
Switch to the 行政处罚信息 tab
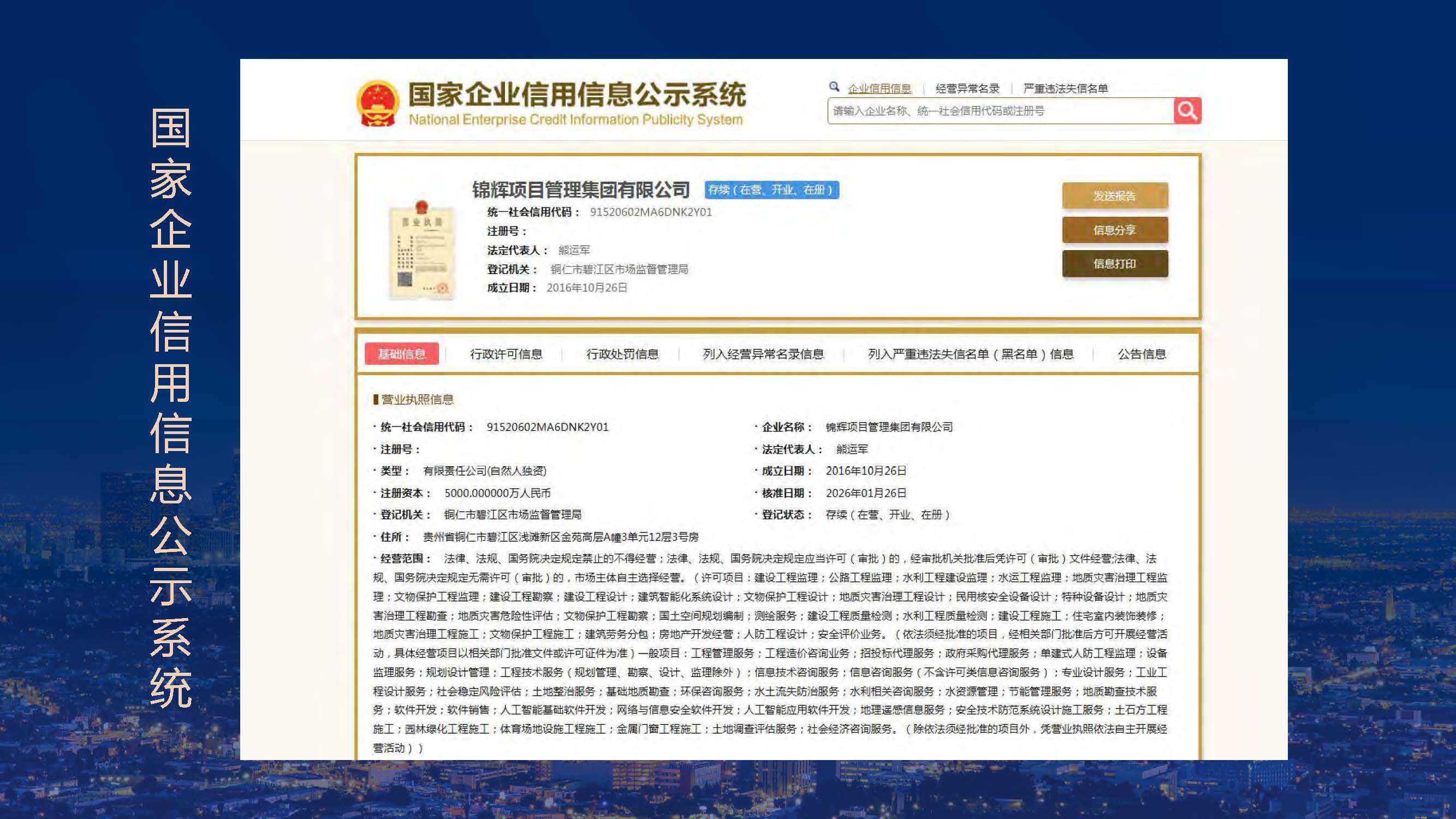coord(622,354)
